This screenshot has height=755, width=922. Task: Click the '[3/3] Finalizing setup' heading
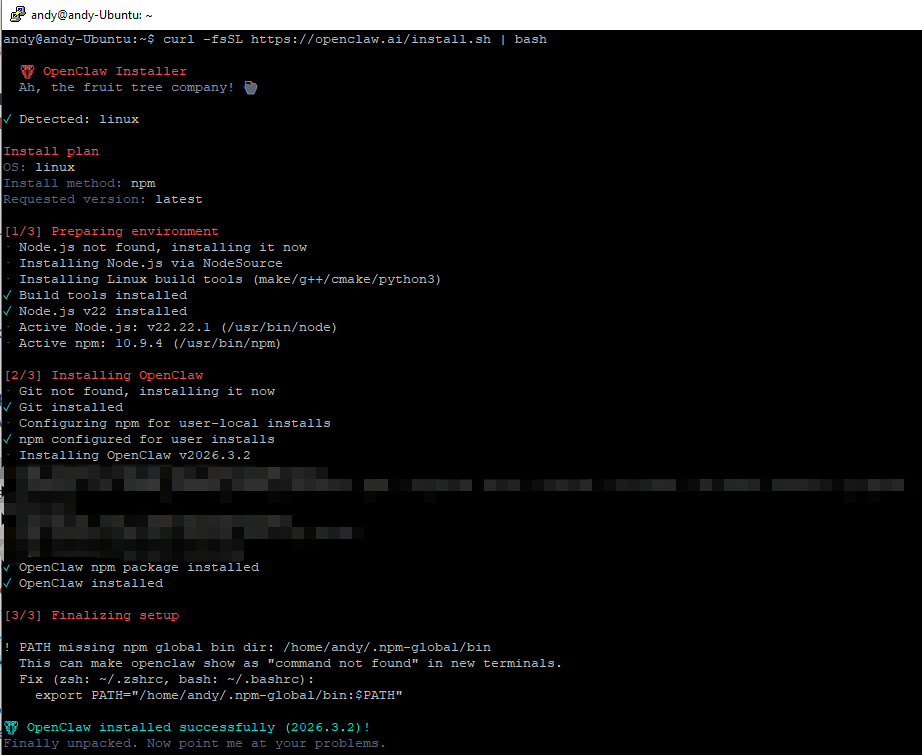pos(91,616)
